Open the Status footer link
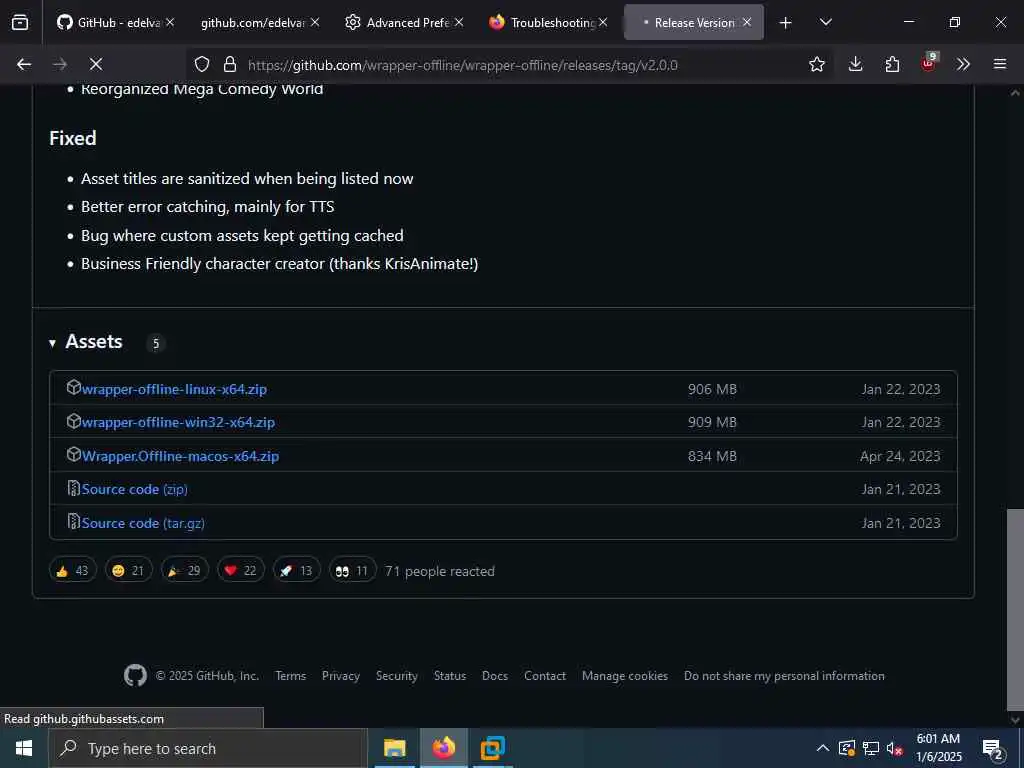Viewport: 1024px width, 768px height. tap(450, 676)
